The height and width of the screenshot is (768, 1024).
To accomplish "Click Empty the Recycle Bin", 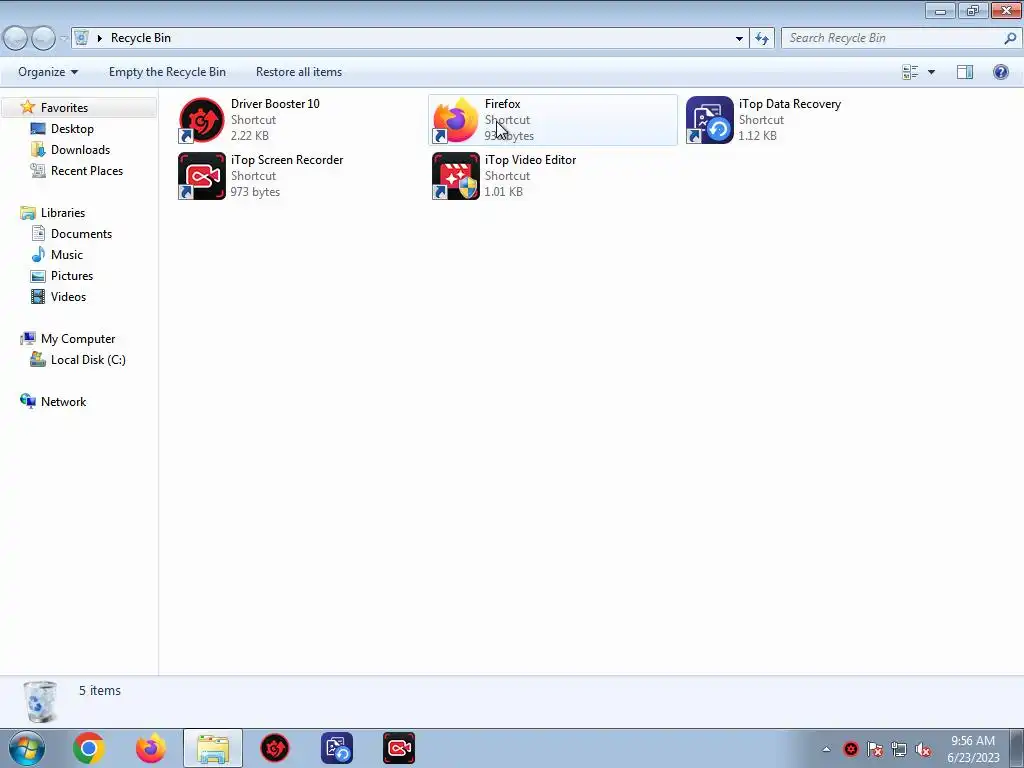I will click(167, 72).
